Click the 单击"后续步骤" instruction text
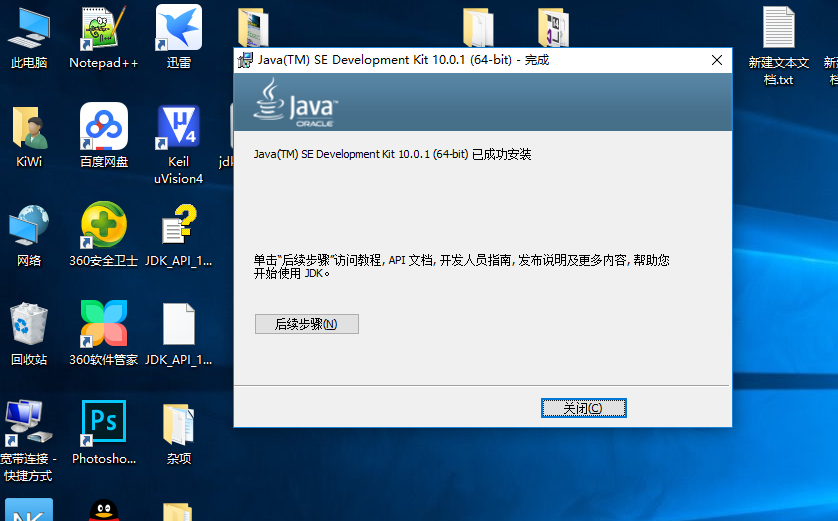Screen dimensions: 838x521 (461, 267)
